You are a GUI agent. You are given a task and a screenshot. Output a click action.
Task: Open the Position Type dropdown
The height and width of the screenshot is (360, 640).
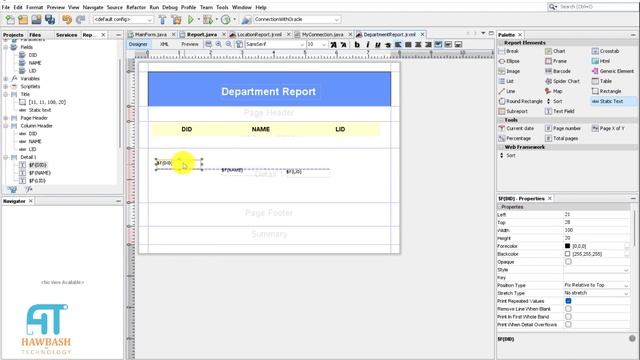[596, 285]
